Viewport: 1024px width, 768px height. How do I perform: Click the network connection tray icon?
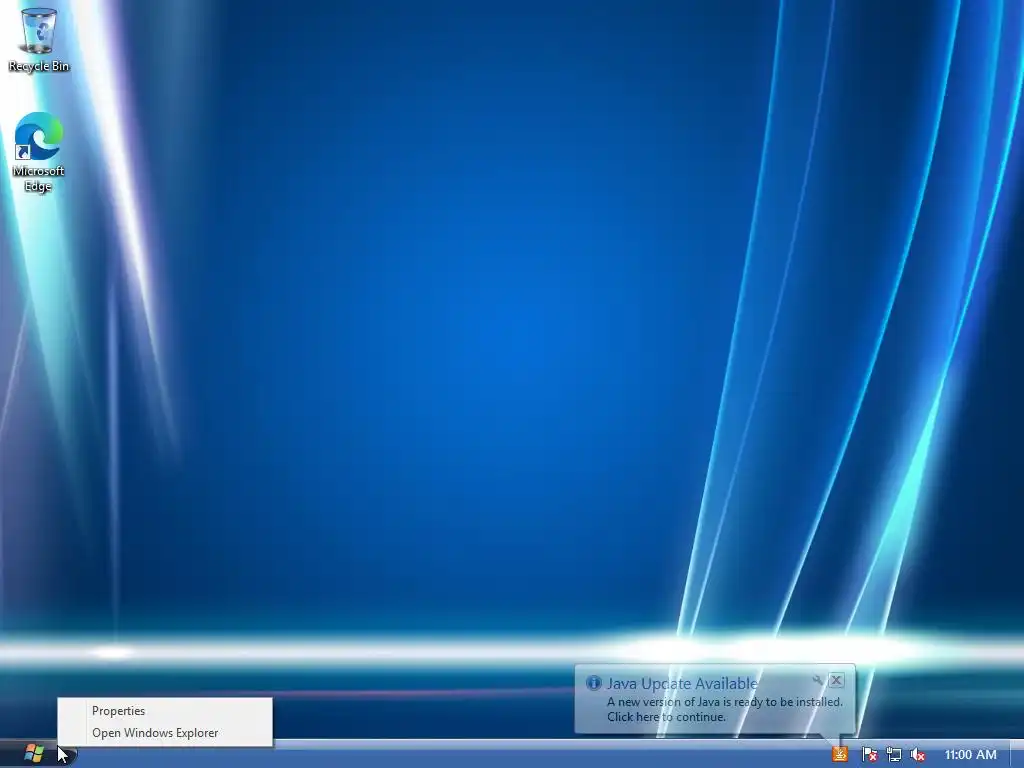(x=893, y=754)
